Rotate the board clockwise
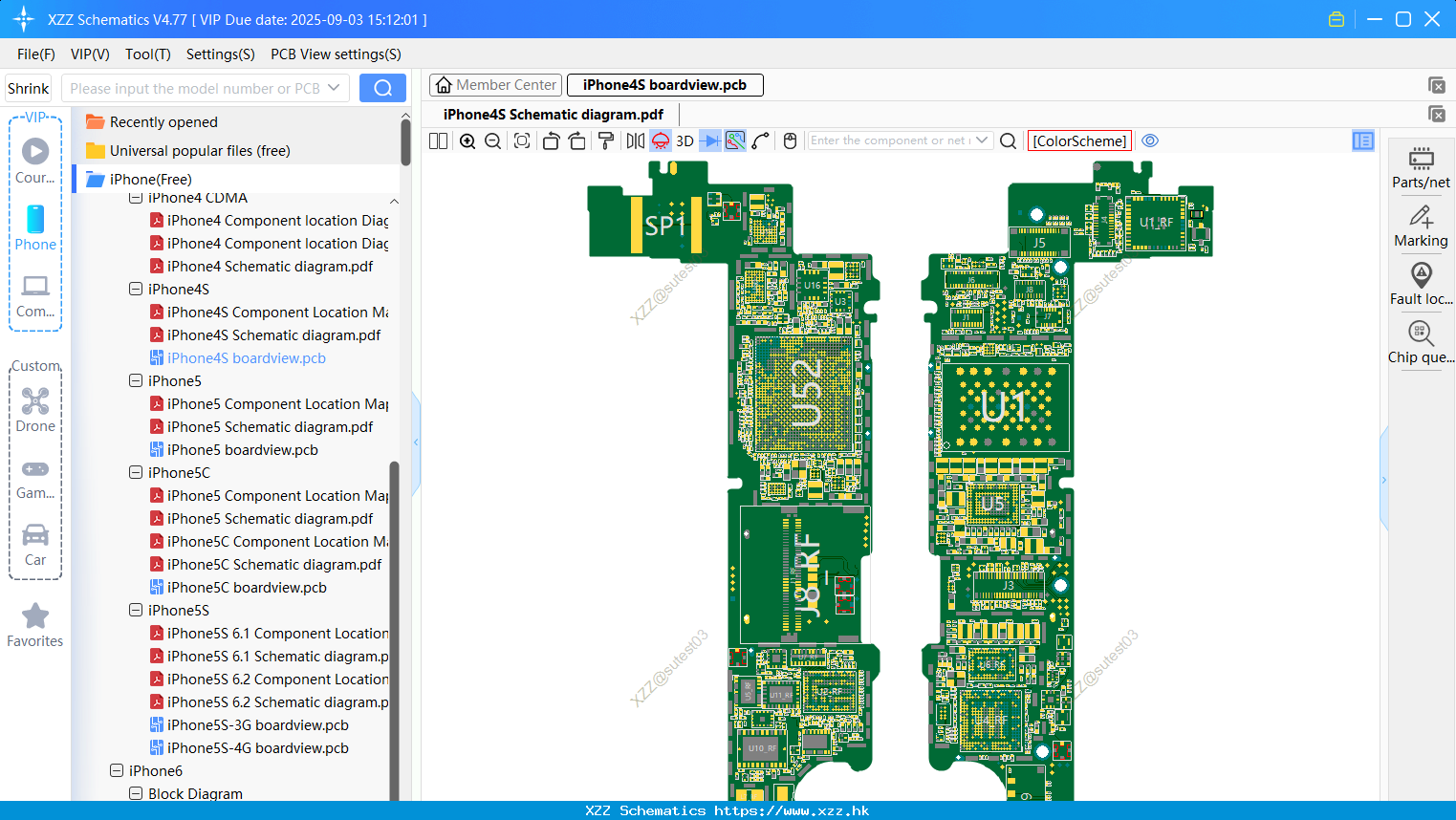Viewport: 1456px width, 820px height. point(577,140)
